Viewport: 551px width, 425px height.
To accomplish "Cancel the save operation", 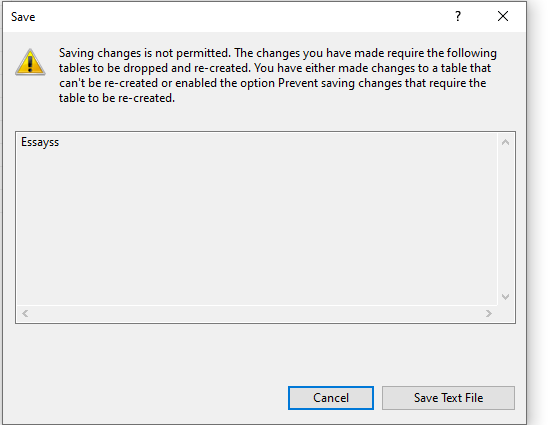I will 331,398.
